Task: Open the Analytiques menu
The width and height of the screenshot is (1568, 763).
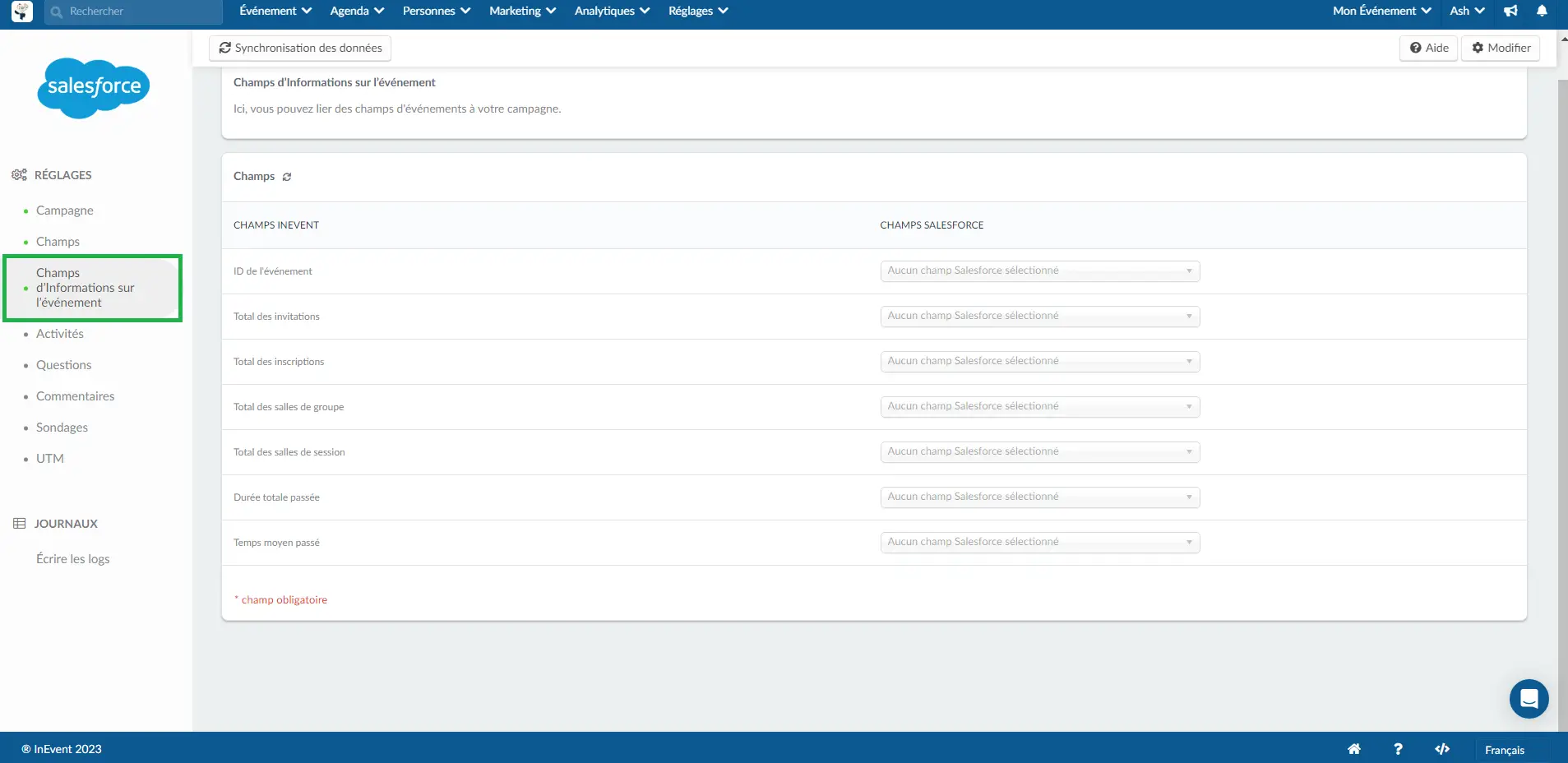Action: tap(613, 11)
